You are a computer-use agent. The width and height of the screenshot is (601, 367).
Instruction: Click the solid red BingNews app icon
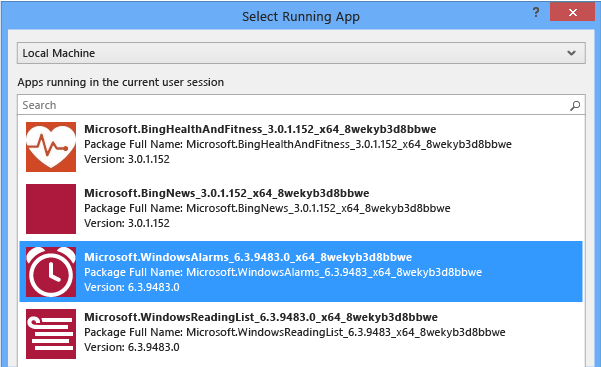pyautogui.click(x=51, y=209)
